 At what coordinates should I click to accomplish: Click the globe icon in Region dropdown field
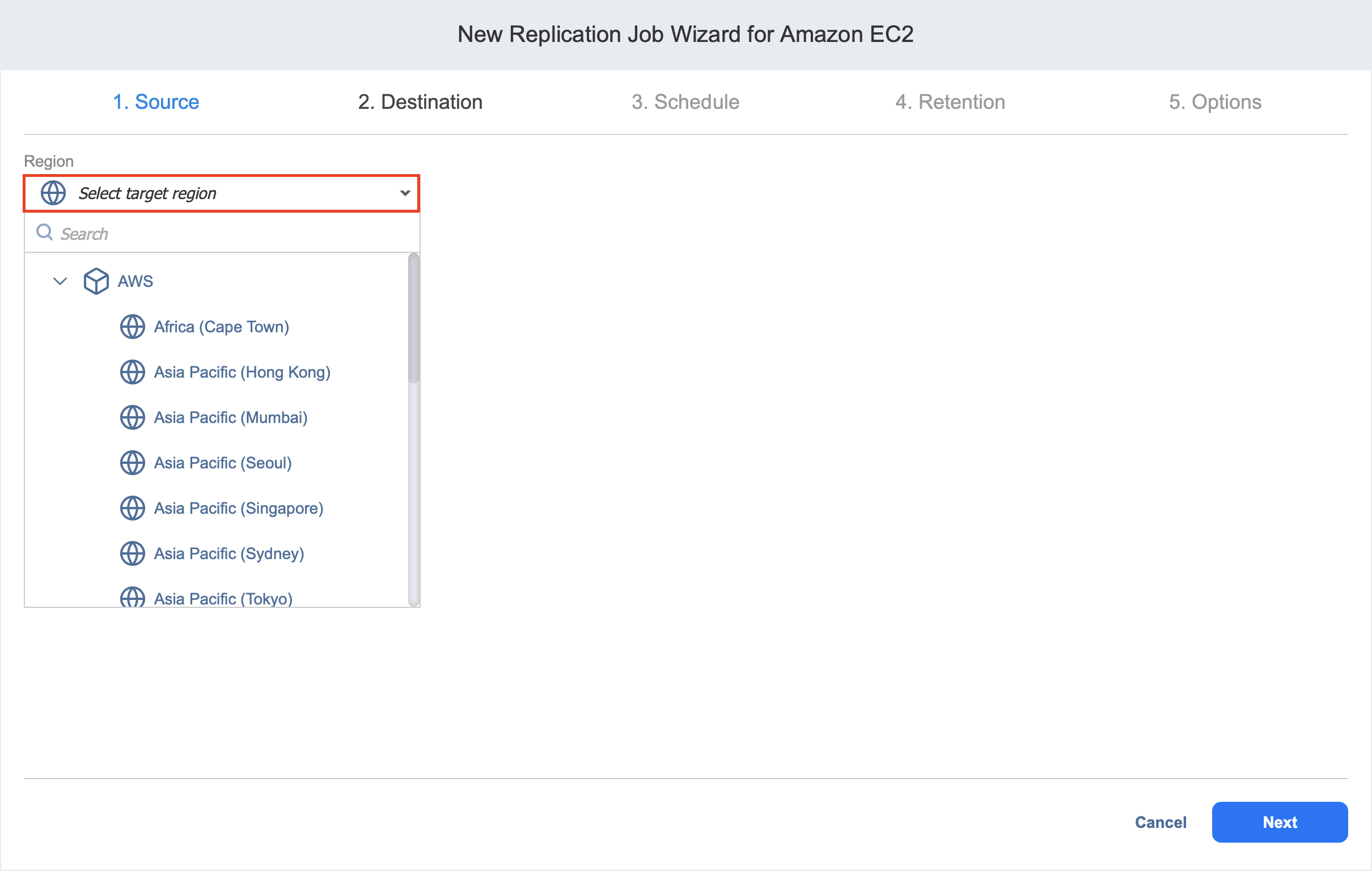(x=53, y=193)
